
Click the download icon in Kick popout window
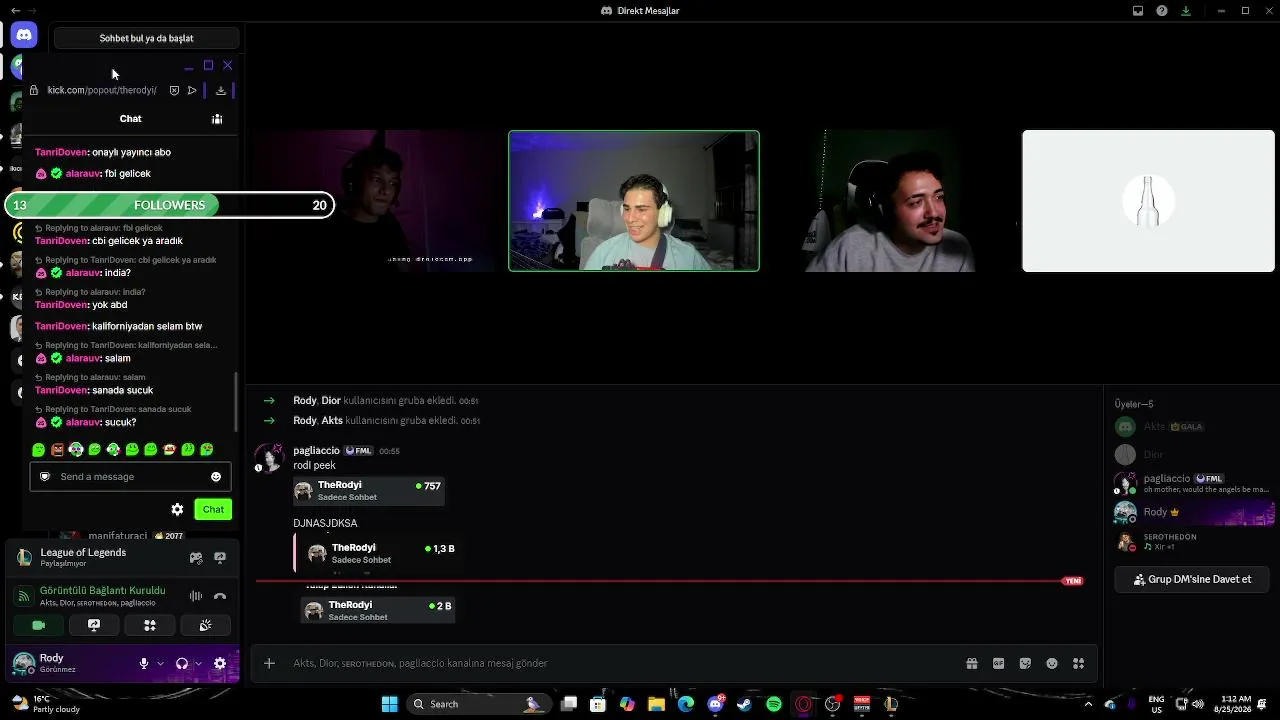(x=221, y=90)
